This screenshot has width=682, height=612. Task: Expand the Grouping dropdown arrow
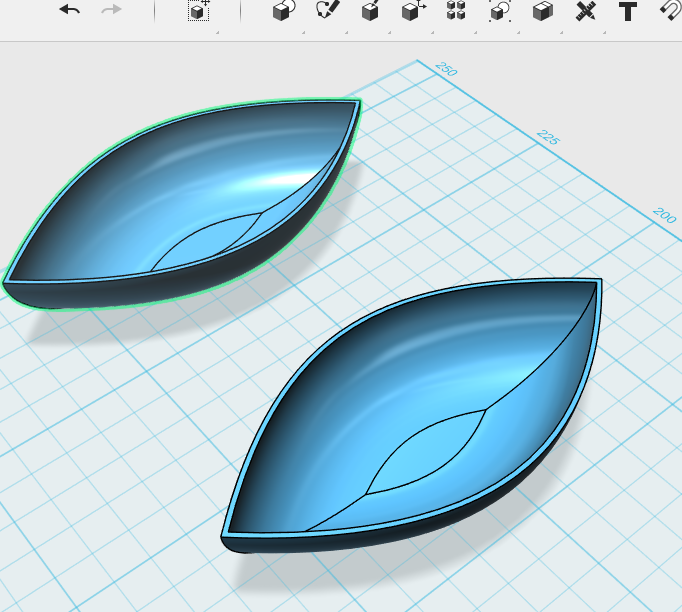pos(518,32)
